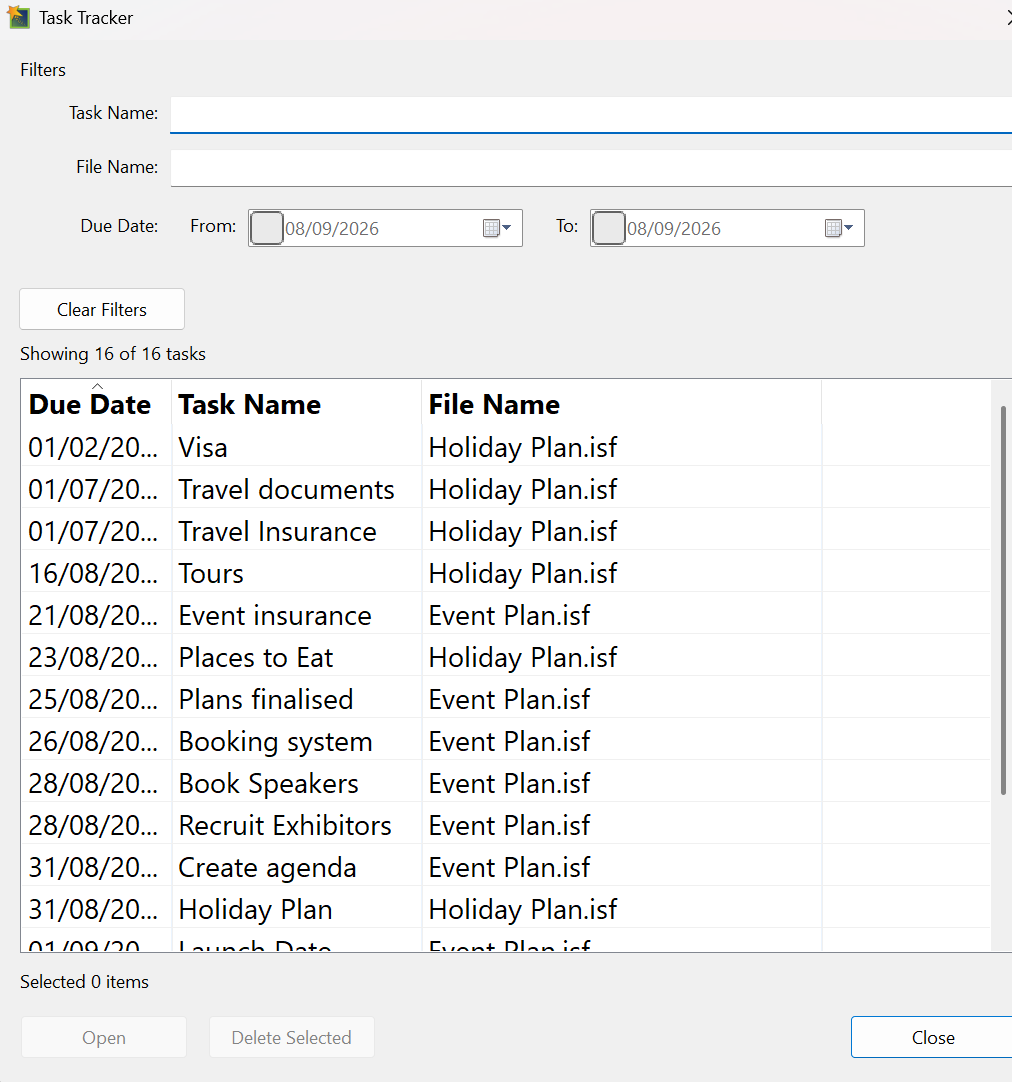
Task: Open the To date calendar dropdown
Action: tap(839, 228)
